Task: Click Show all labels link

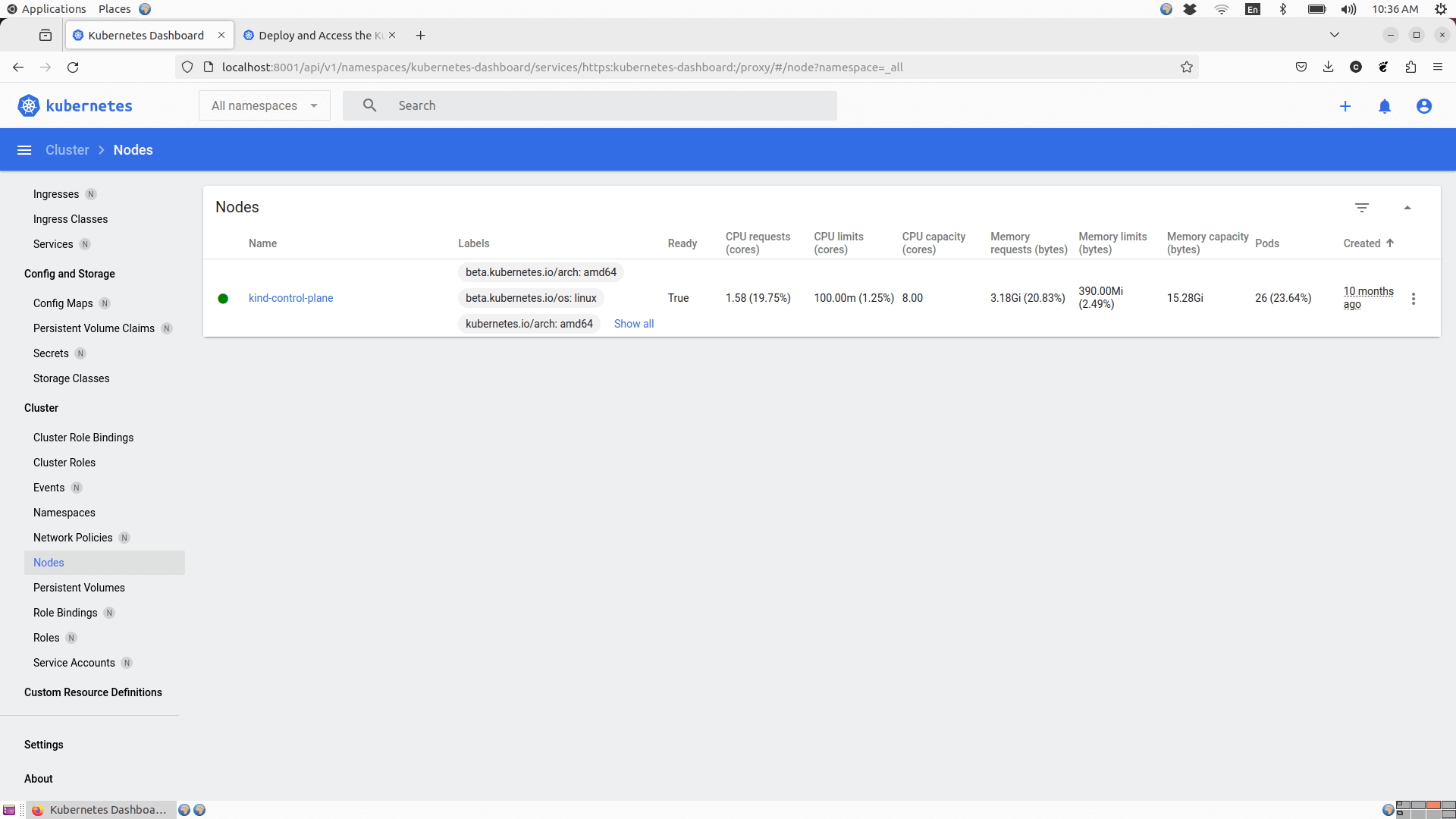Action: [634, 324]
